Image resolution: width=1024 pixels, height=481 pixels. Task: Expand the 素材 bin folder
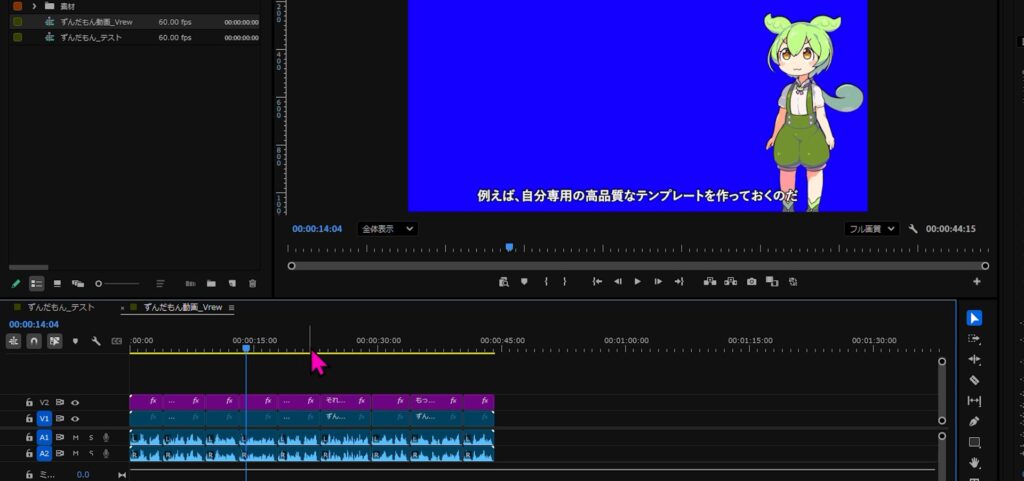point(35,6)
